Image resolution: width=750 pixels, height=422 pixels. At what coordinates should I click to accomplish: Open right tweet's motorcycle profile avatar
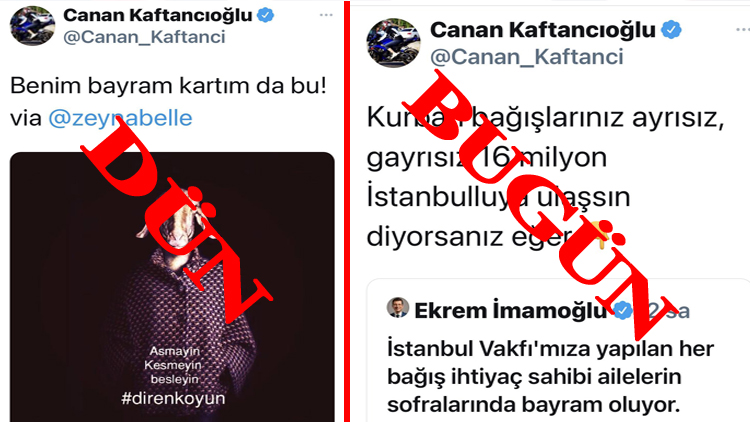(393, 43)
